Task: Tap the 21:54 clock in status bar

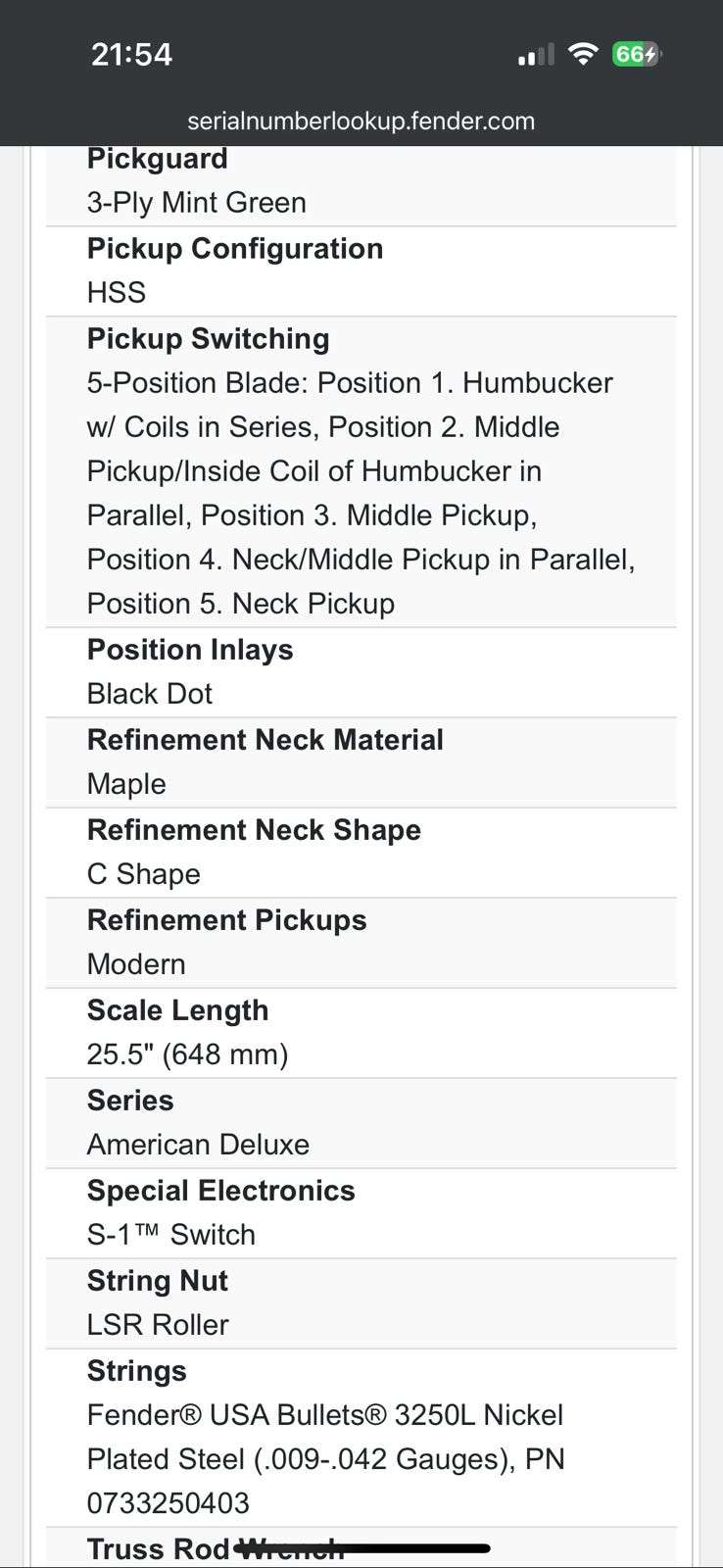Action: (x=131, y=54)
